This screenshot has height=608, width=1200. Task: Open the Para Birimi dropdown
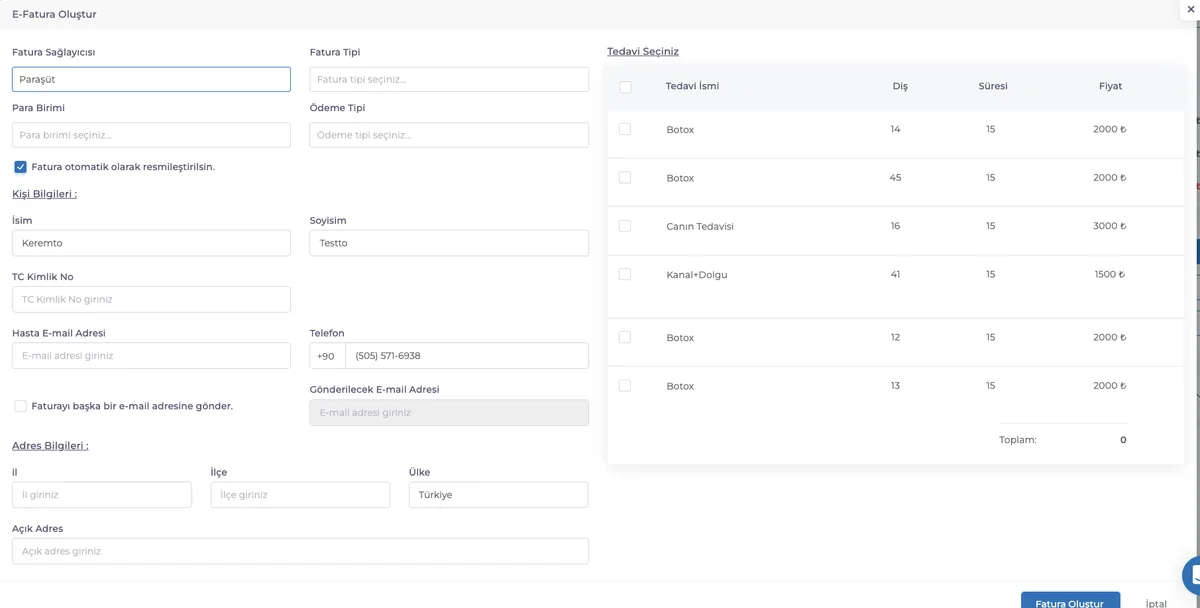click(151, 135)
